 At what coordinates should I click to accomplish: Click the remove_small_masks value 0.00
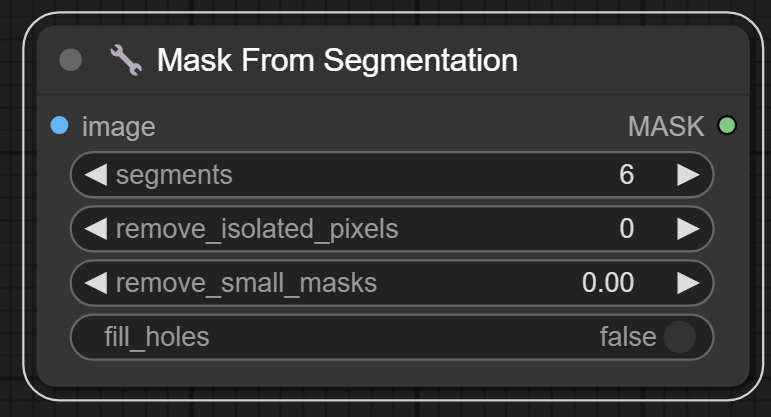pyautogui.click(x=608, y=283)
